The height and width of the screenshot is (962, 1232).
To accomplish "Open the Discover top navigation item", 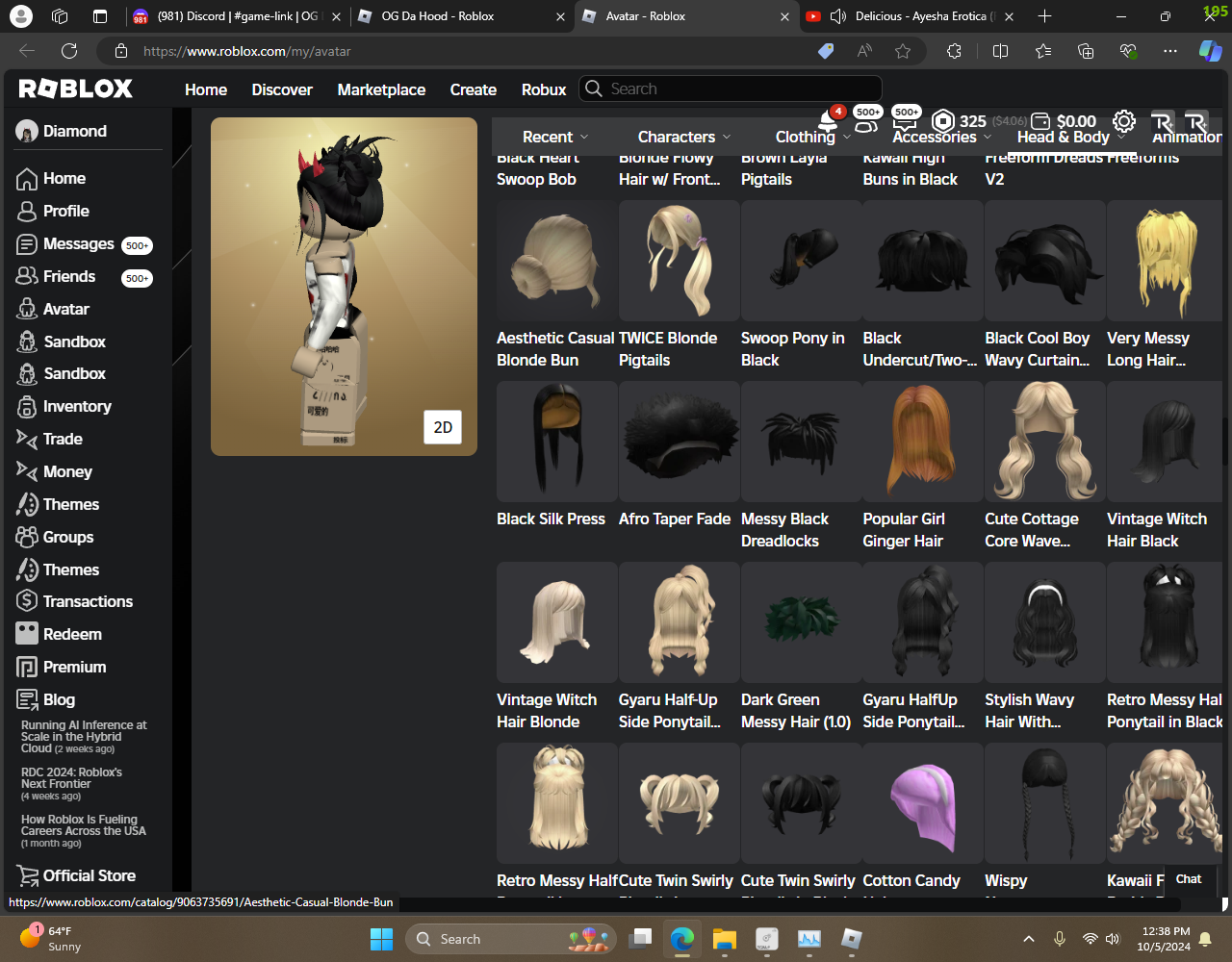I will (282, 89).
